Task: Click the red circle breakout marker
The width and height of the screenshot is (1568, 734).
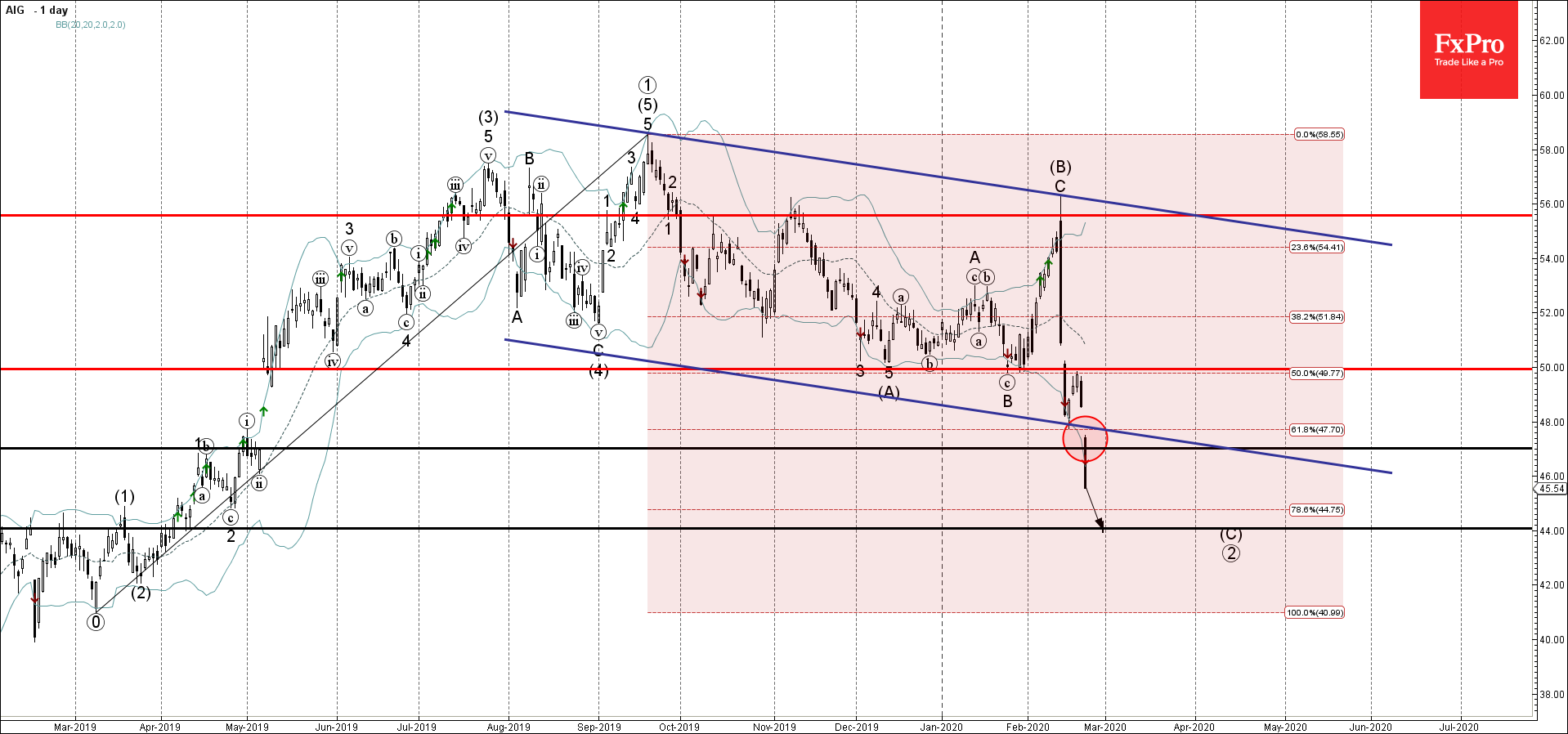Action: click(x=1085, y=438)
